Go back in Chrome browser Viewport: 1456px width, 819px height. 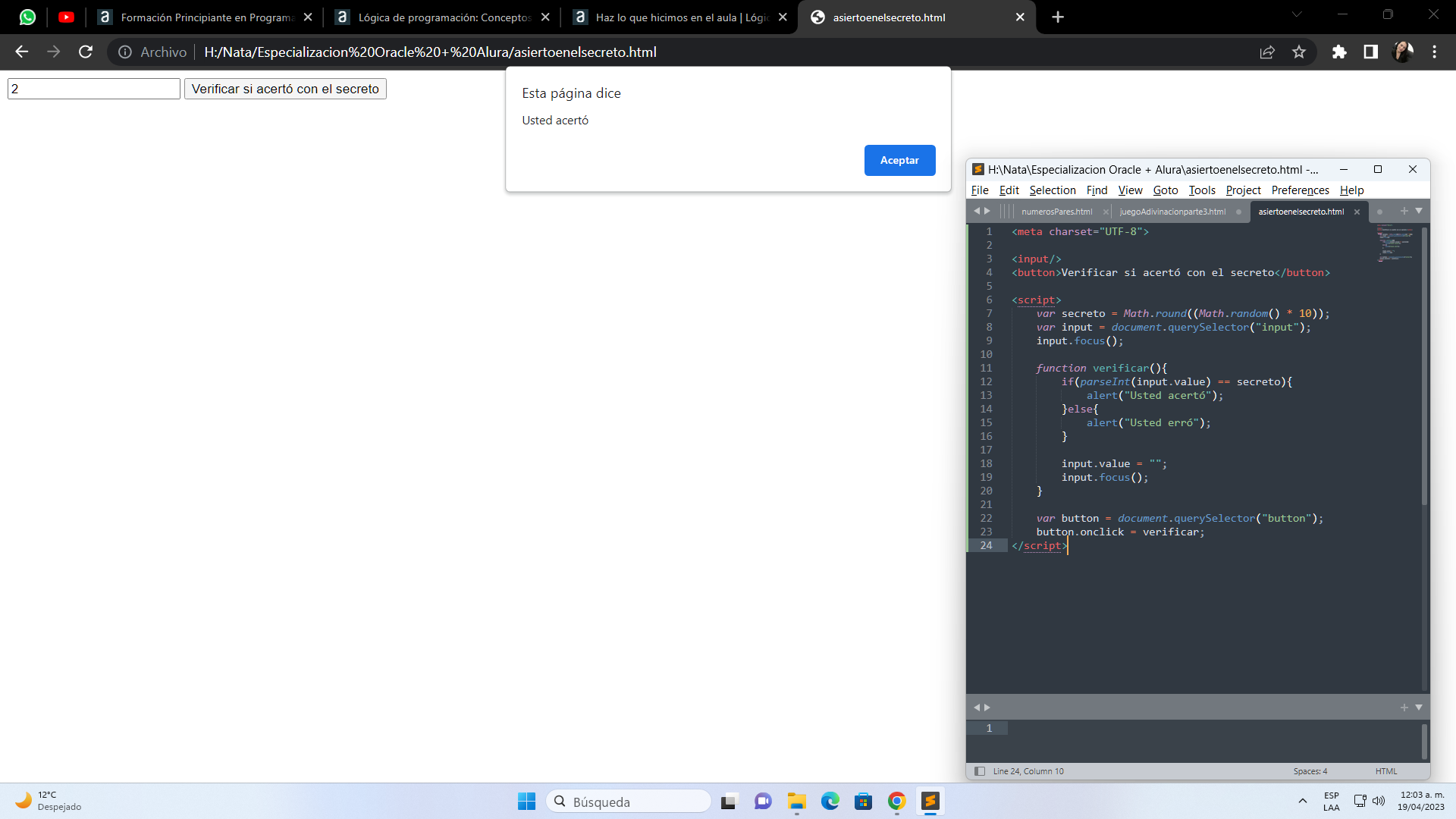click(22, 52)
